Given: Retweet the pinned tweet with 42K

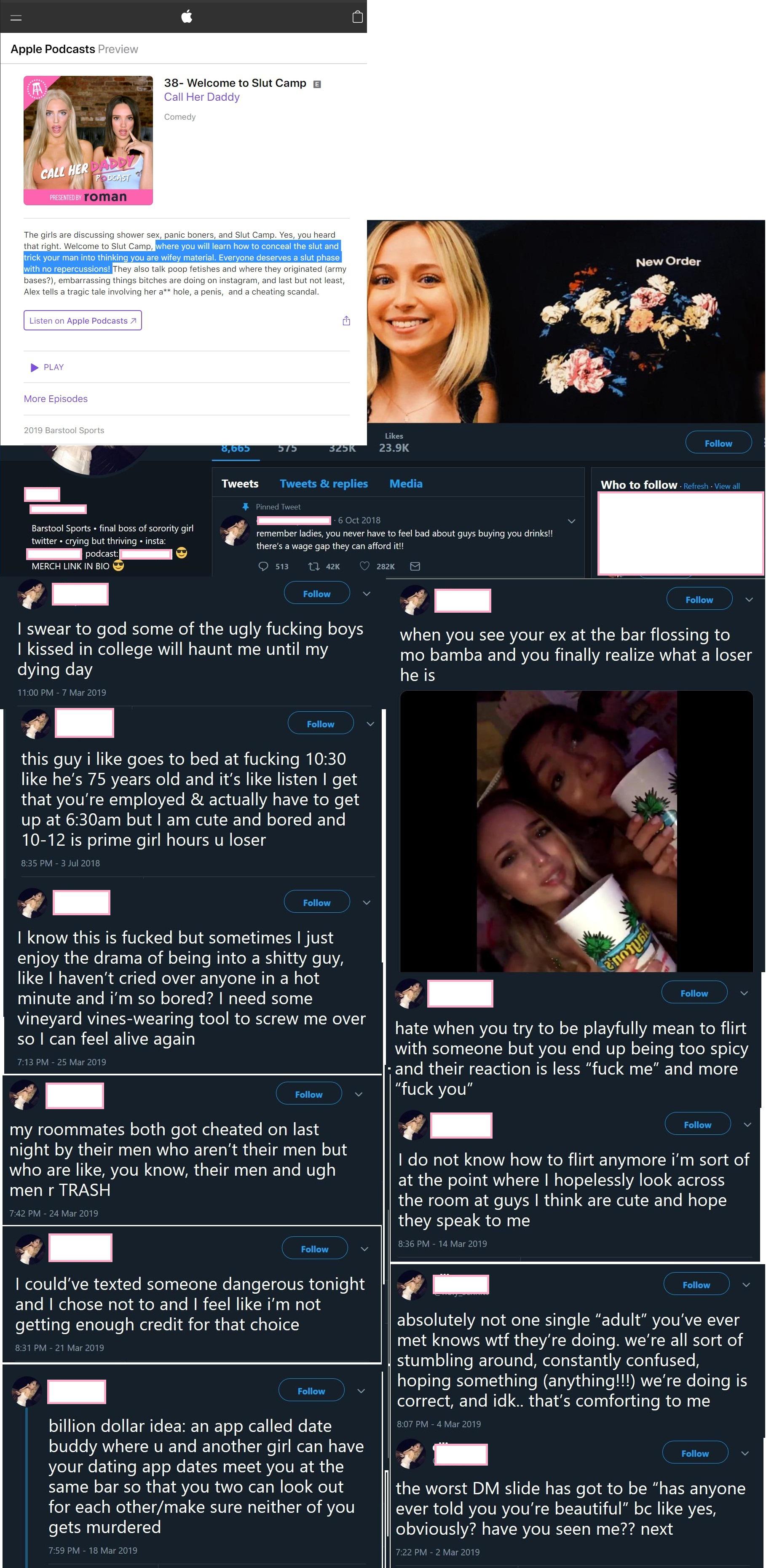Looking at the screenshot, I should point(314,566).
